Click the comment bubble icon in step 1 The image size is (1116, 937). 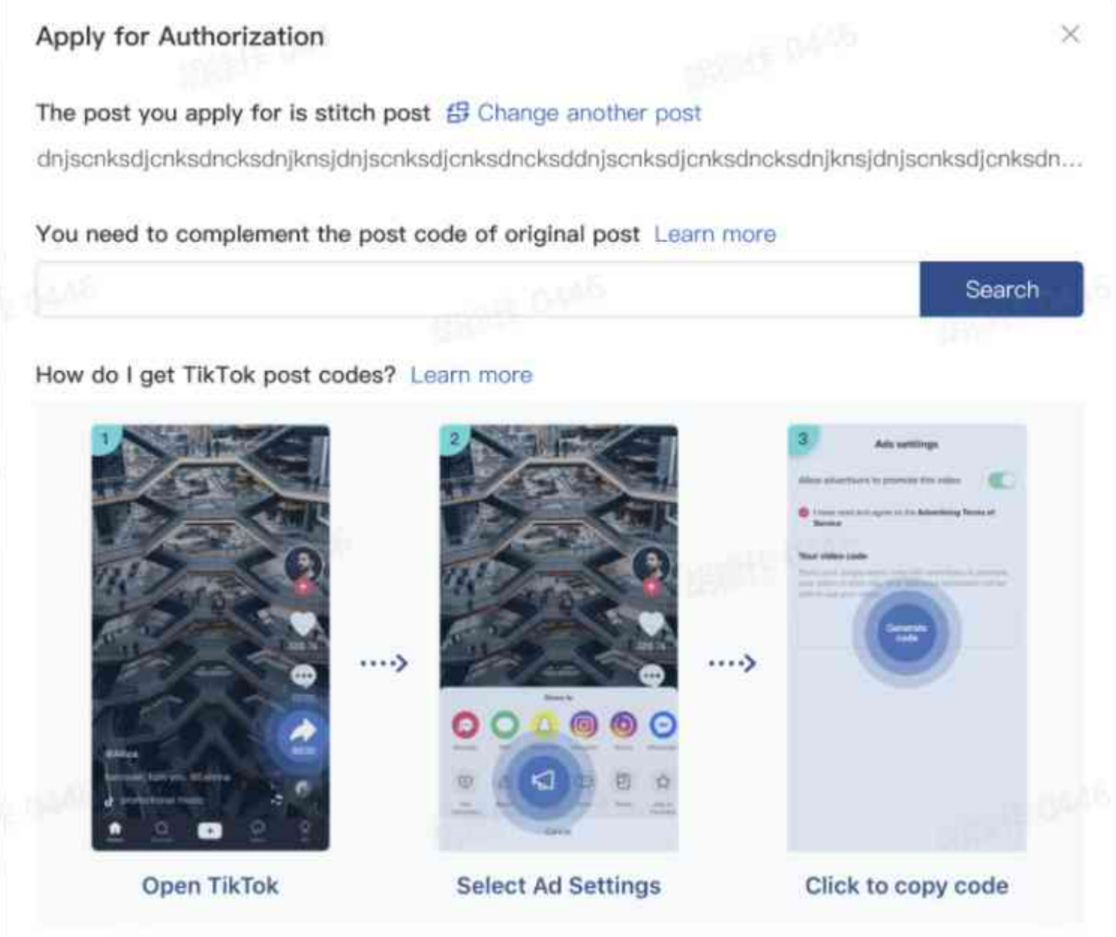(304, 676)
